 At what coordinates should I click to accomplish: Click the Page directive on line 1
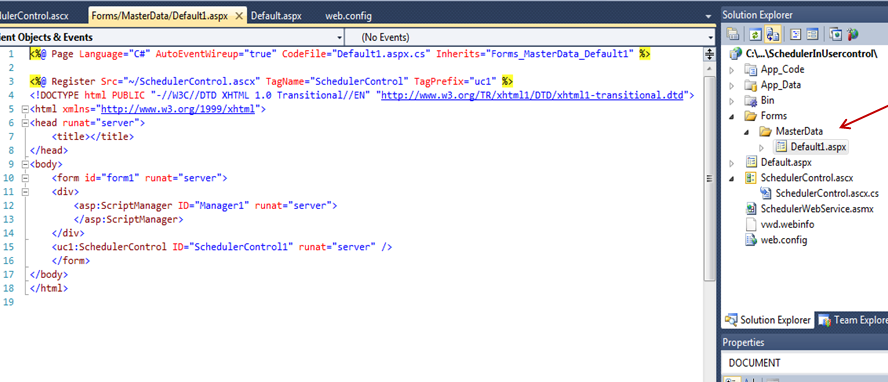tap(340, 54)
